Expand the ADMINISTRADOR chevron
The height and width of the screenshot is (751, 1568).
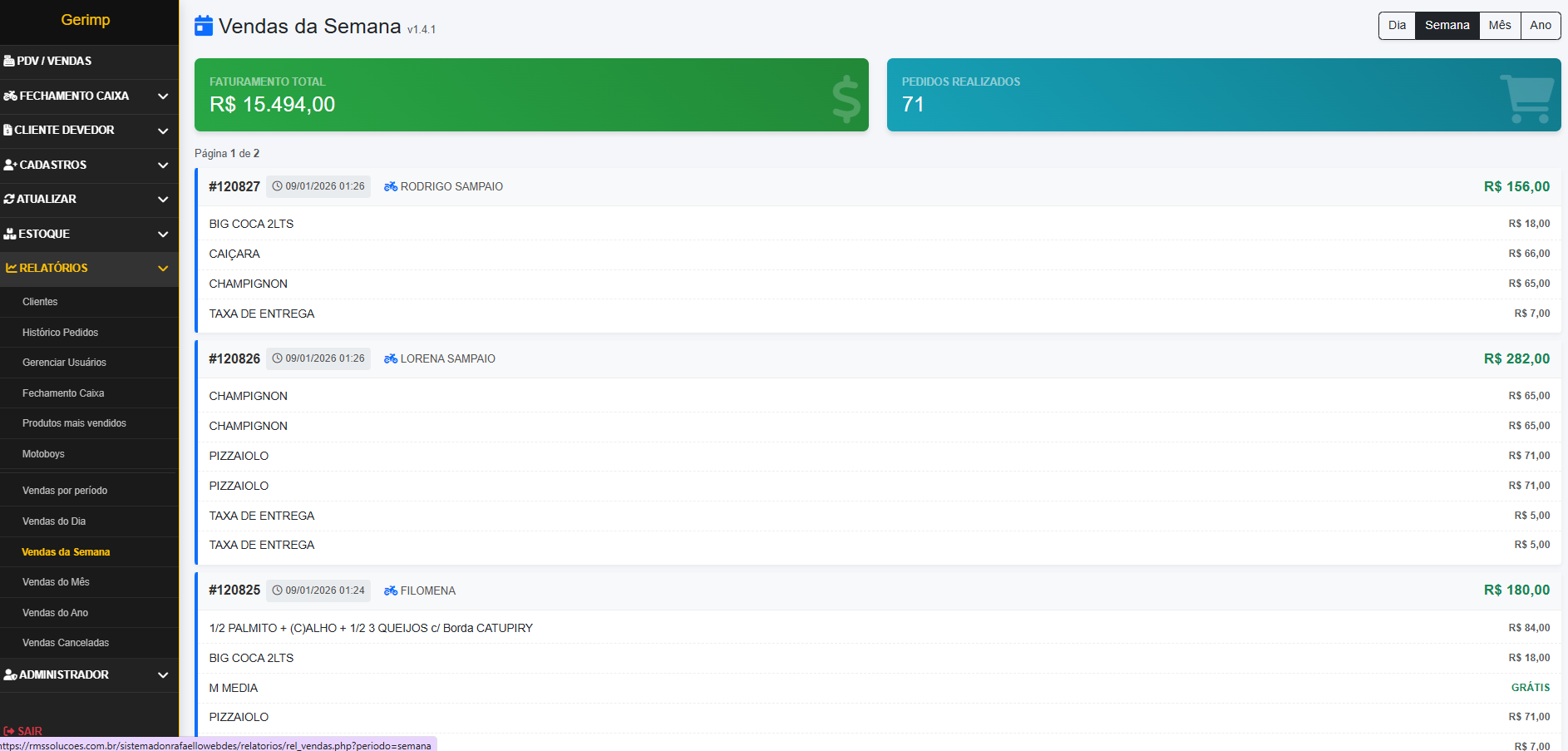pos(163,675)
